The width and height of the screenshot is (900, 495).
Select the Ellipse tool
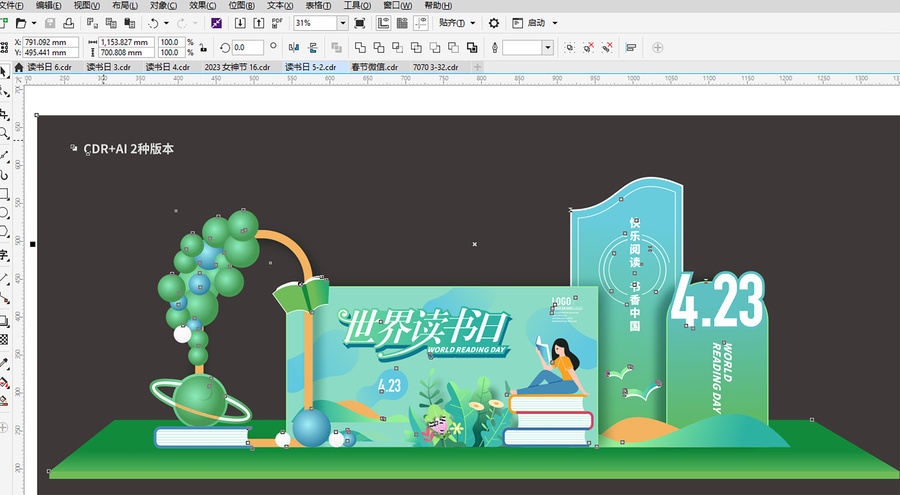4,212
